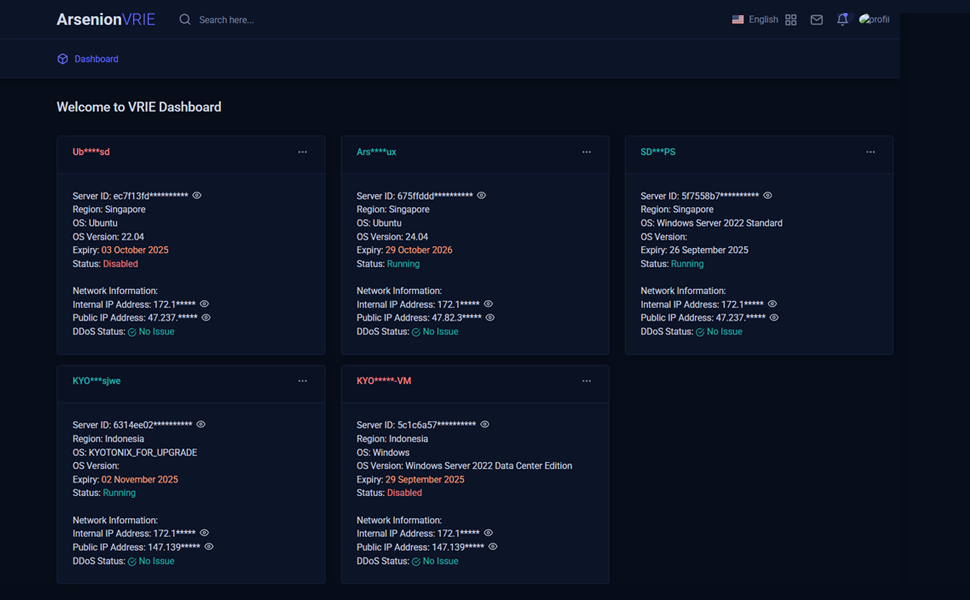This screenshot has width=970, height=600.
Task: Open the English language selector
Action: click(x=763, y=20)
